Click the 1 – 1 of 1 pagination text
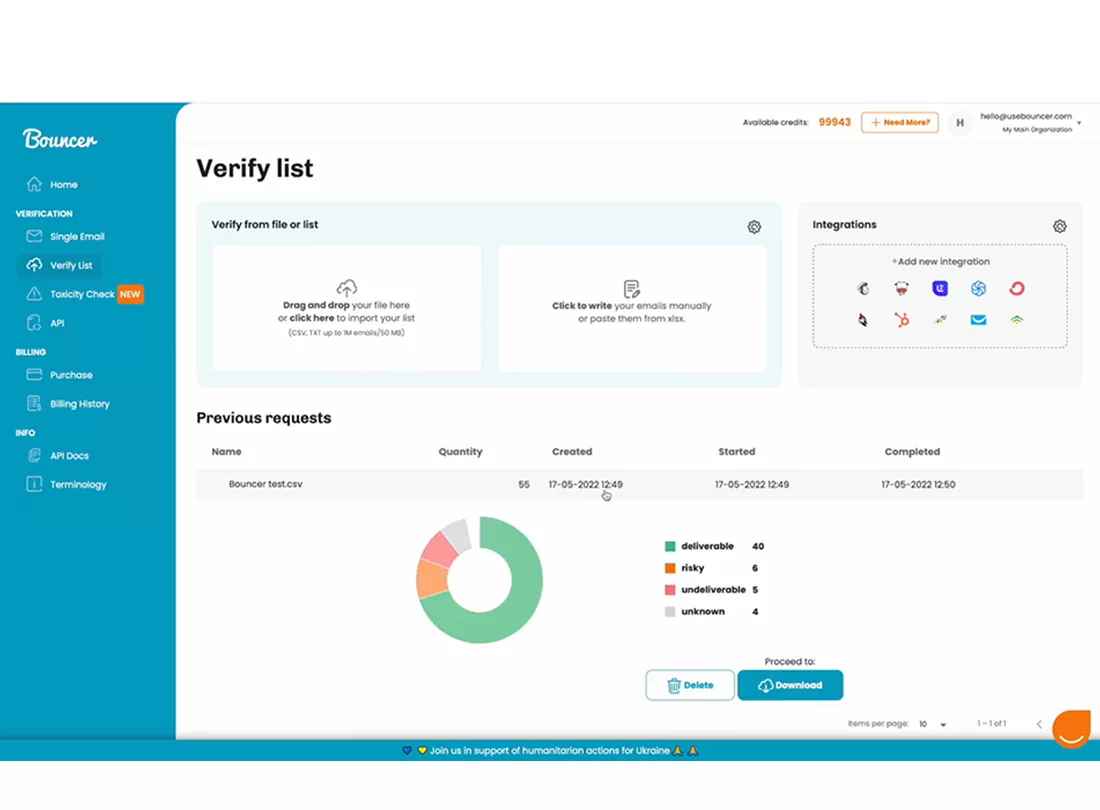The image size is (1100, 810). tap(991, 724)
